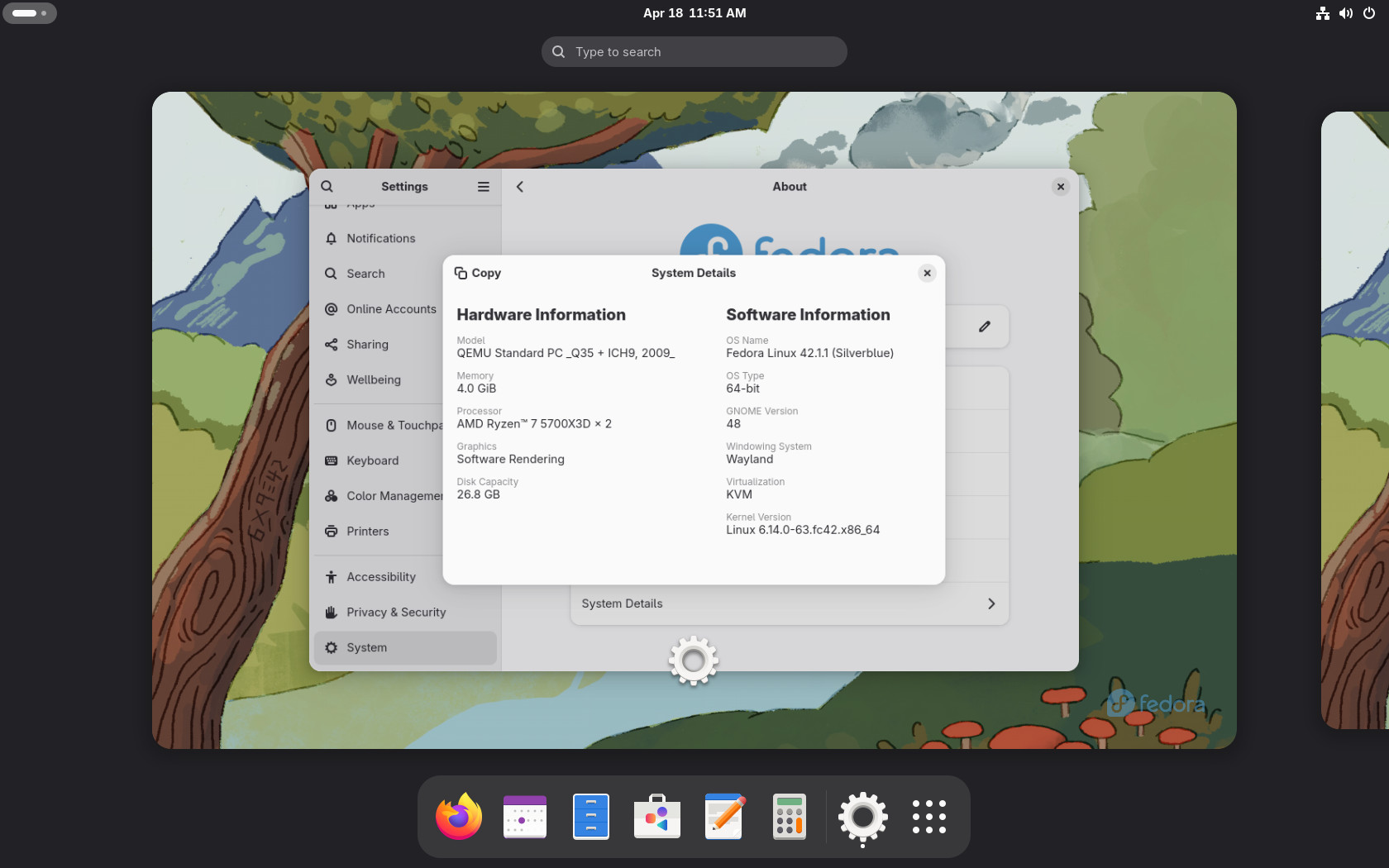This screenshot has width=1389, height=868.
Task: Select Search in Settings sidebar
Action: click(x=378, y=274)
